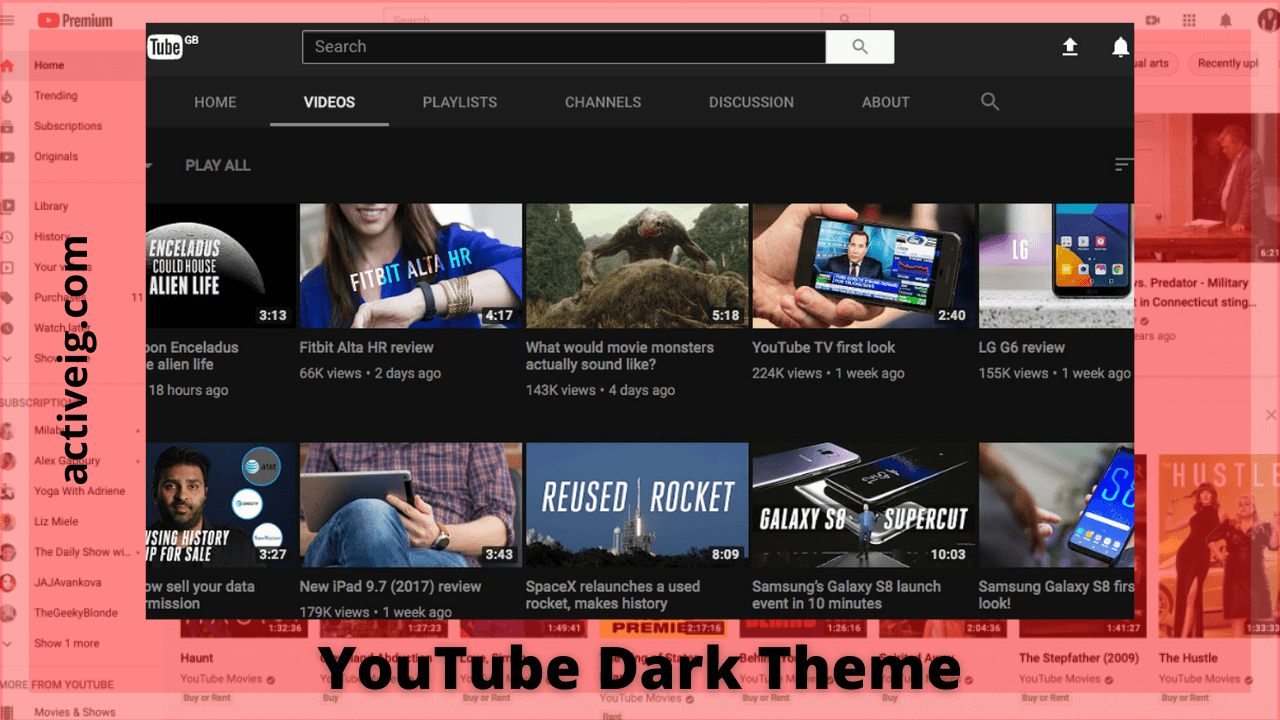This screenshot has height=720, width=1280.
Task: Click the LG G6 review title
Action: pos(1022,348)
